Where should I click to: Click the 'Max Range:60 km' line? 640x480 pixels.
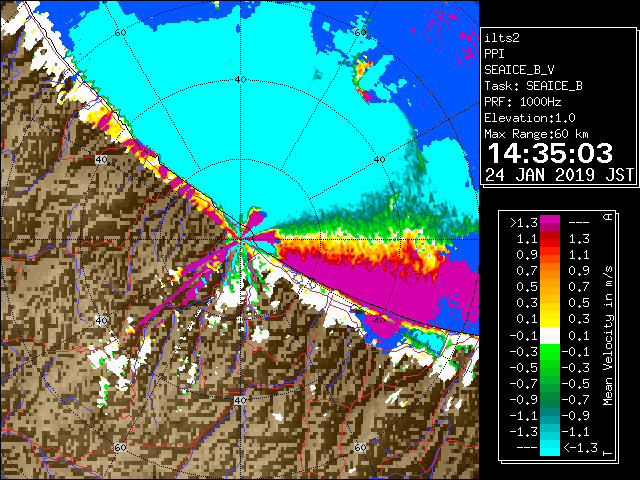point(536,134)
